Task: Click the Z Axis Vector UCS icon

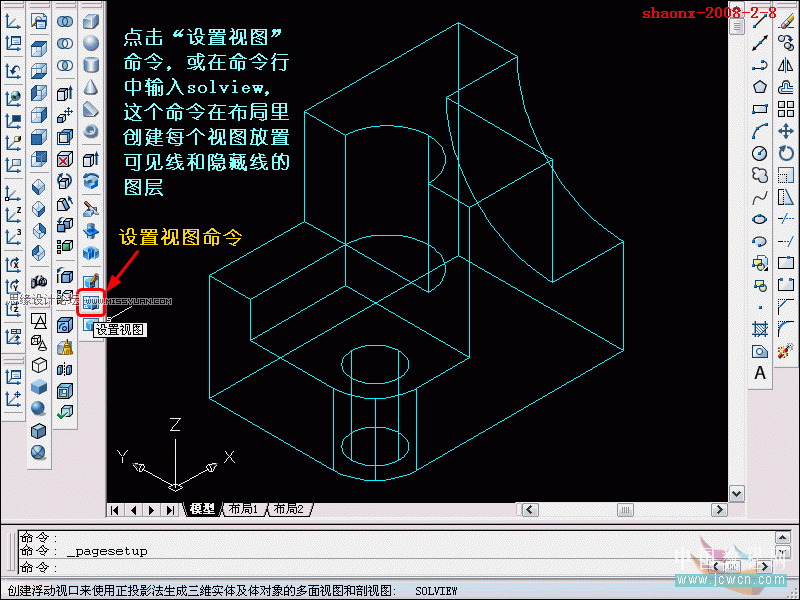Action: [x=13, y=215]
